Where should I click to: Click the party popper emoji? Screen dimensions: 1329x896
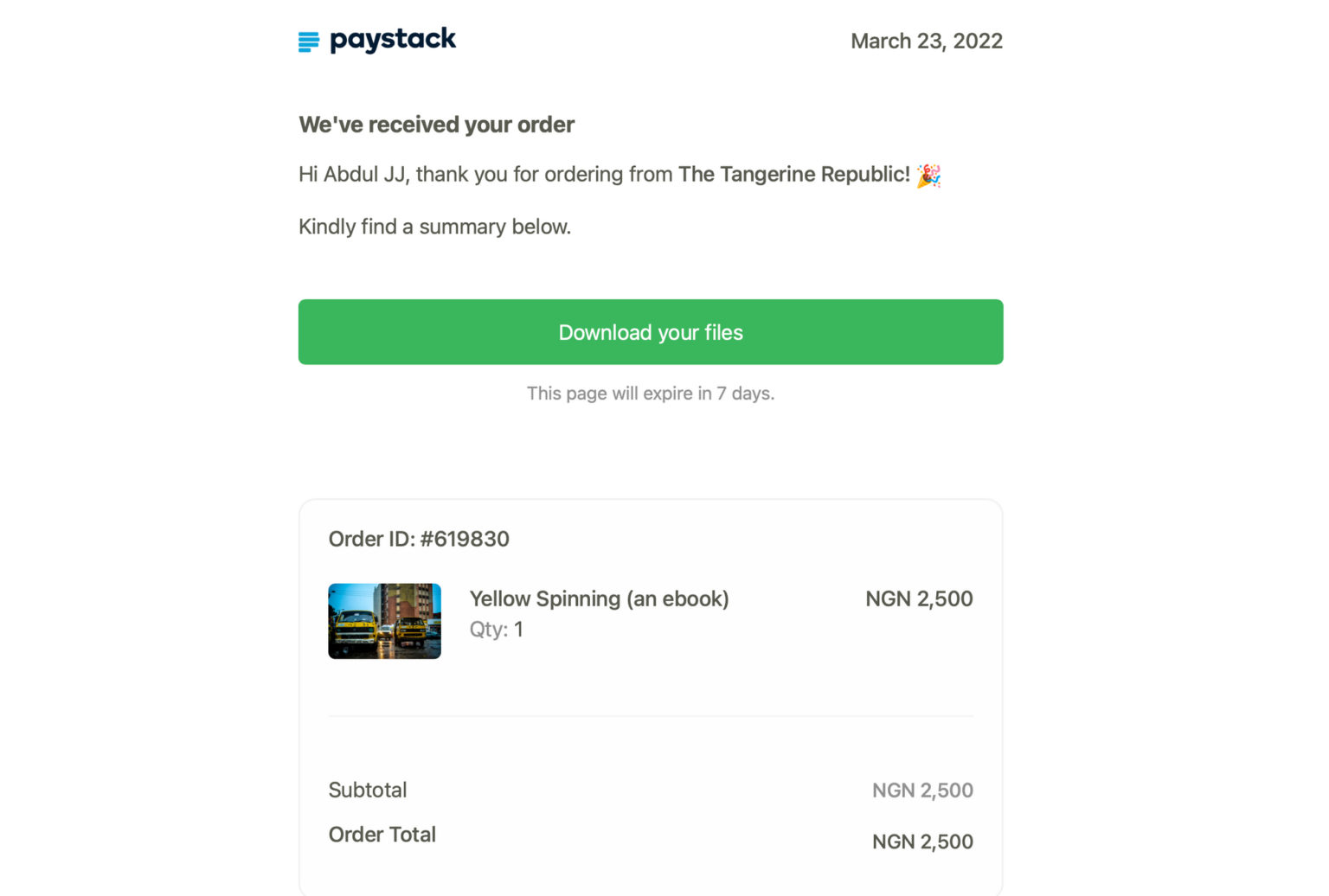[929, 175]
